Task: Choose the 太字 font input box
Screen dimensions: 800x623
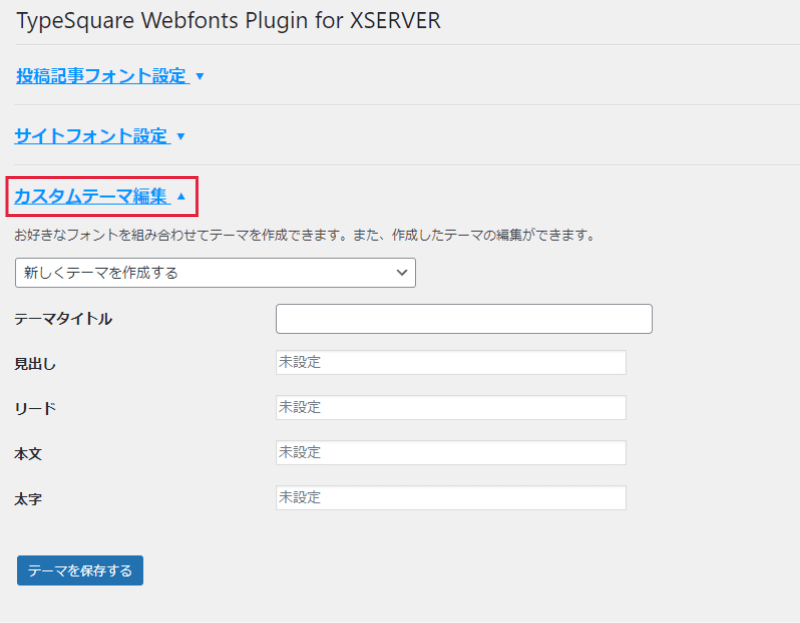Action: (450, 498)
